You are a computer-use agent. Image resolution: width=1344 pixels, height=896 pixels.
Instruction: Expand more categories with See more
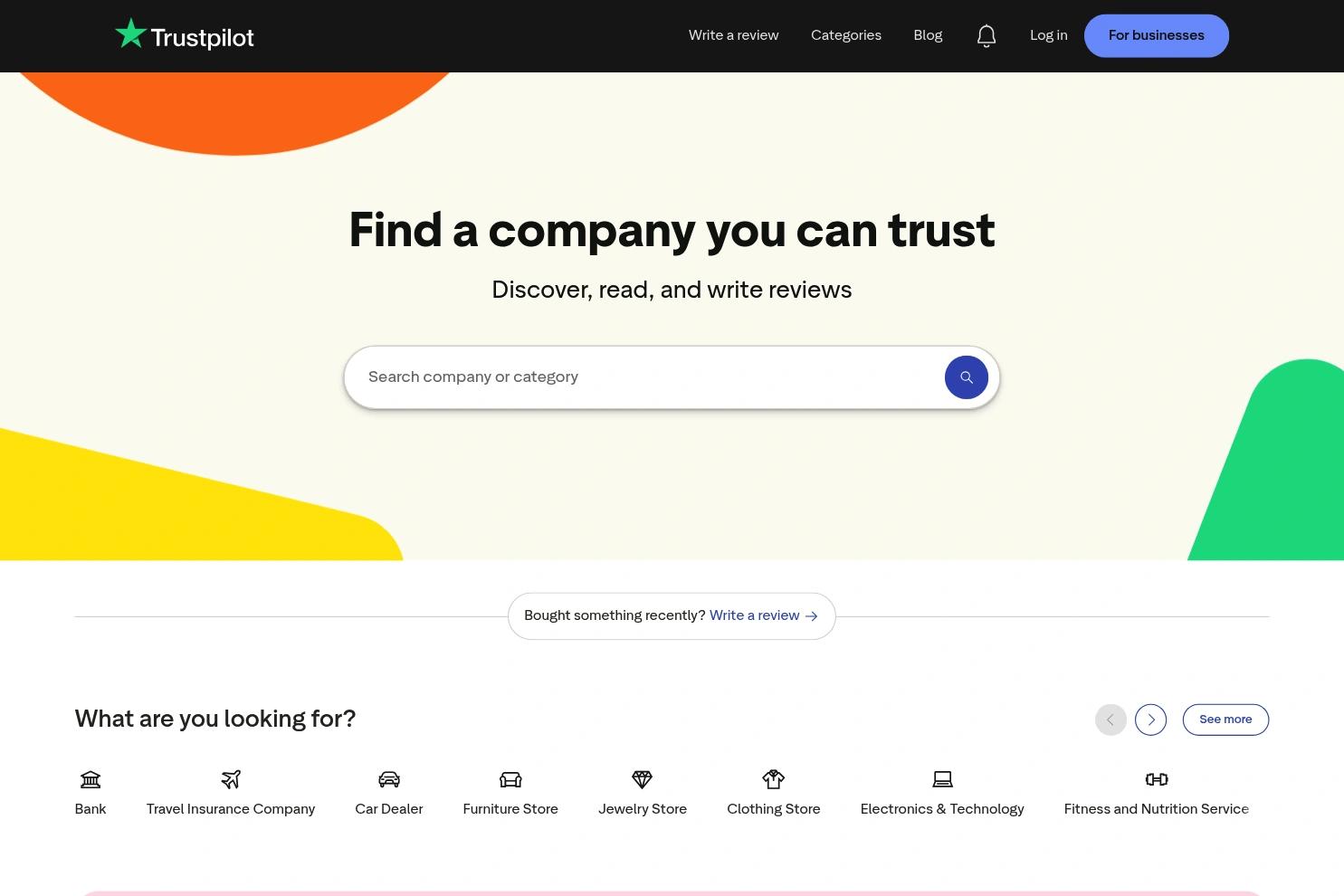point(1225,719)
